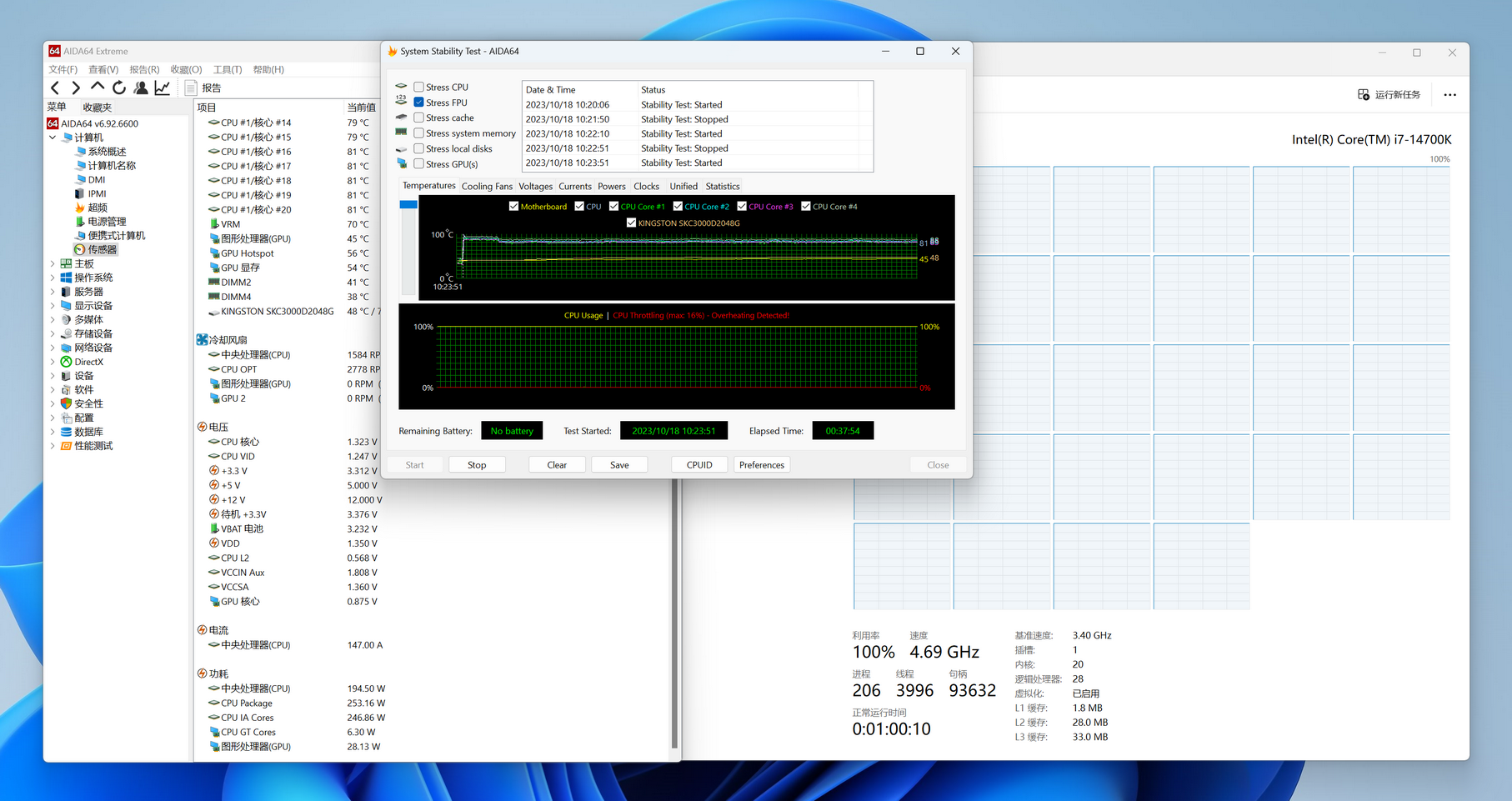Screen dimensions: 1512x801
Task: Enable the Stress system memory checkbox
Action: [419, 133]
